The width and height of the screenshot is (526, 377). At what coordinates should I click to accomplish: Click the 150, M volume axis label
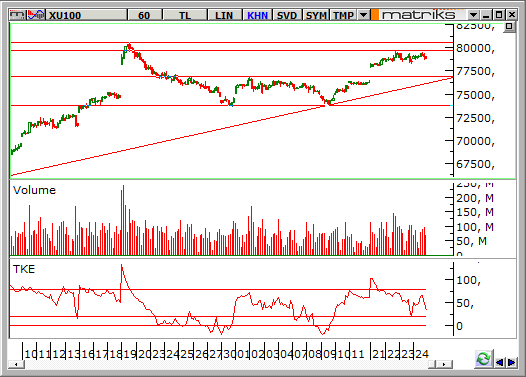(x=475, y=212)
